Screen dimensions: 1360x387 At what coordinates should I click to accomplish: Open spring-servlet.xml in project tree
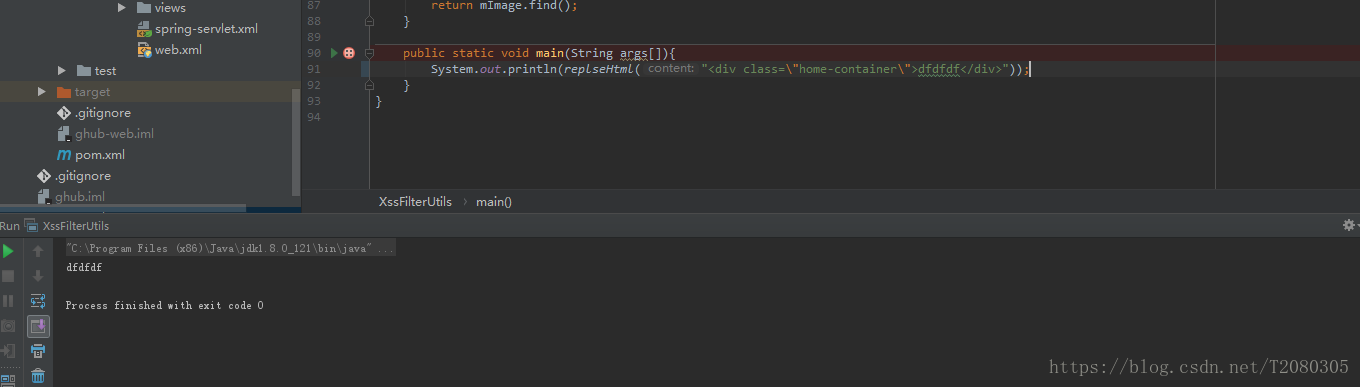point(206,29)
